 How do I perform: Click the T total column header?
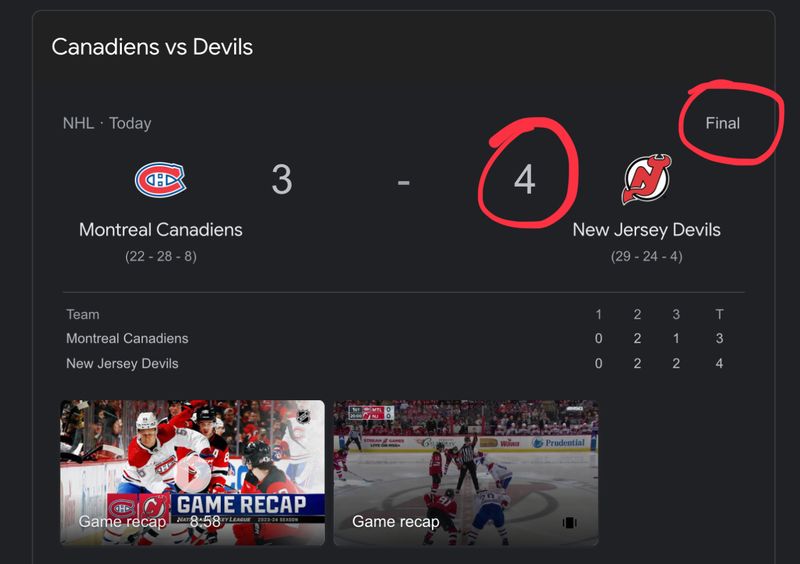[x=719, y=314]
